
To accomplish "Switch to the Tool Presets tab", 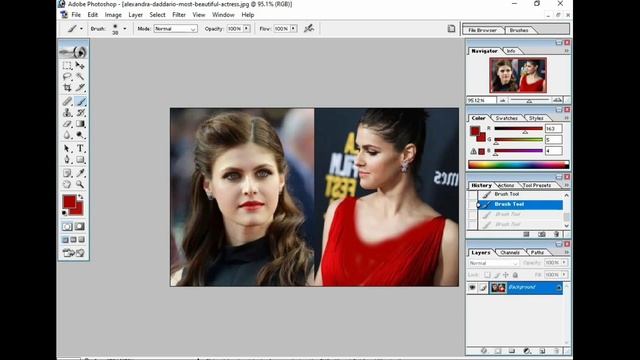I will pyautogui.click(x=537, y=185).
